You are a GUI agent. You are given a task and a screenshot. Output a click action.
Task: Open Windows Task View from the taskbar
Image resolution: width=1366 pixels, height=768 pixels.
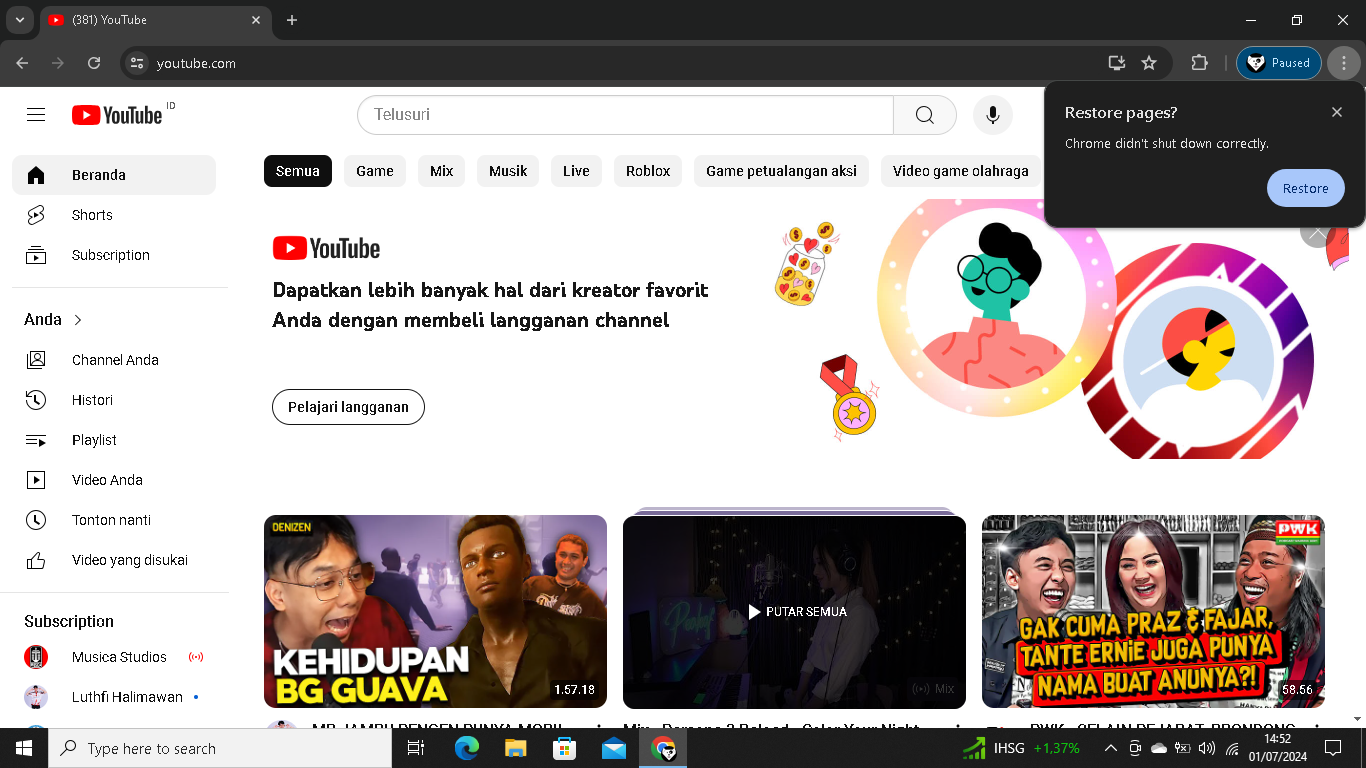coord(416,748)
